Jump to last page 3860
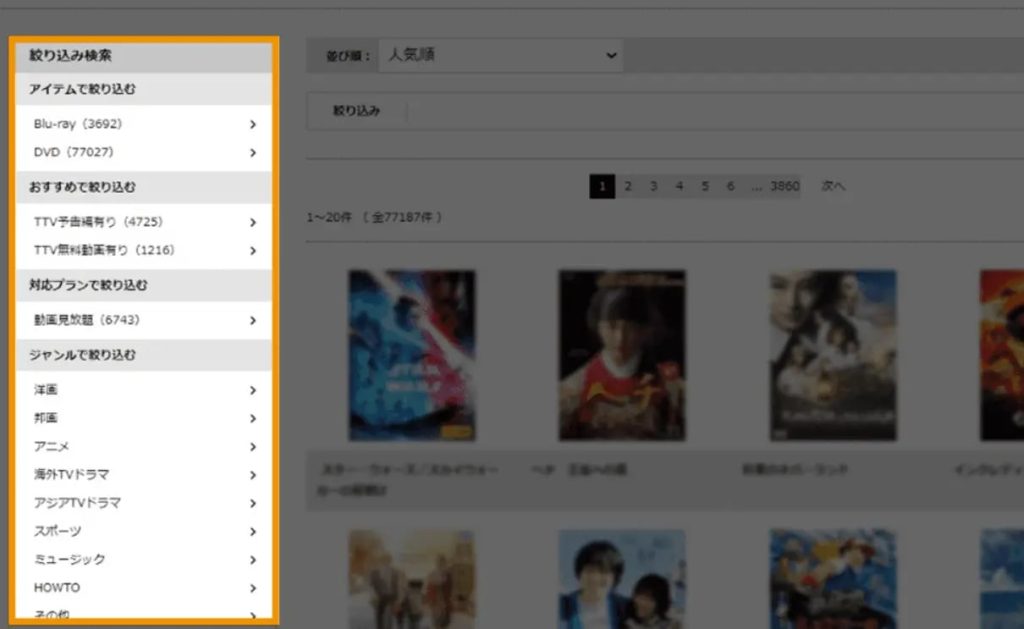 tap(784, 186)
